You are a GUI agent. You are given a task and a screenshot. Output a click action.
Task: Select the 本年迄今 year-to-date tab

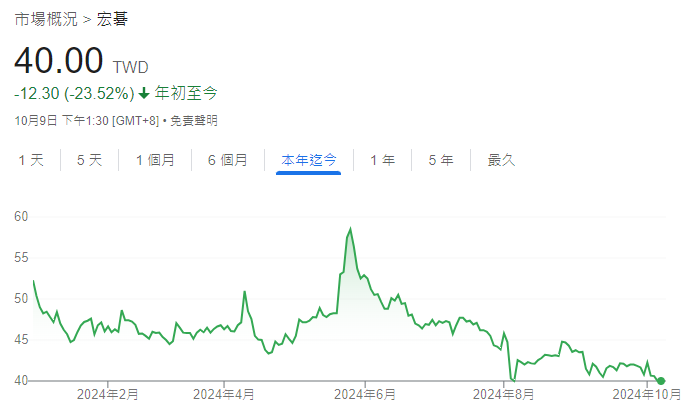pos(308,160)
